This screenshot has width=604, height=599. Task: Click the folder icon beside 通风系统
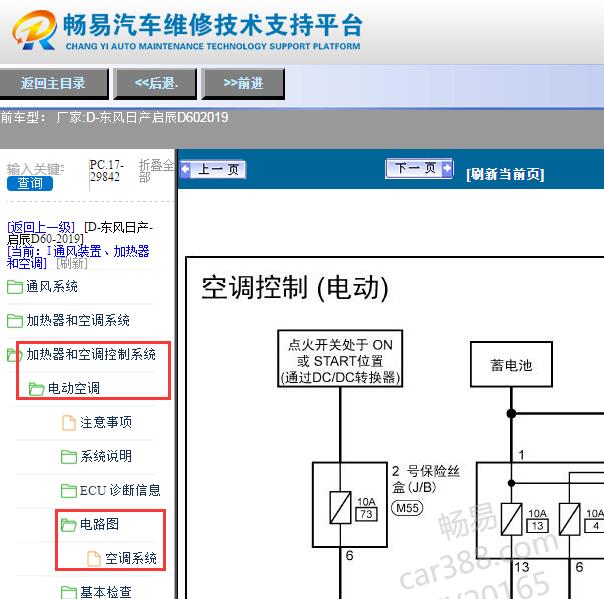[15, 287]
